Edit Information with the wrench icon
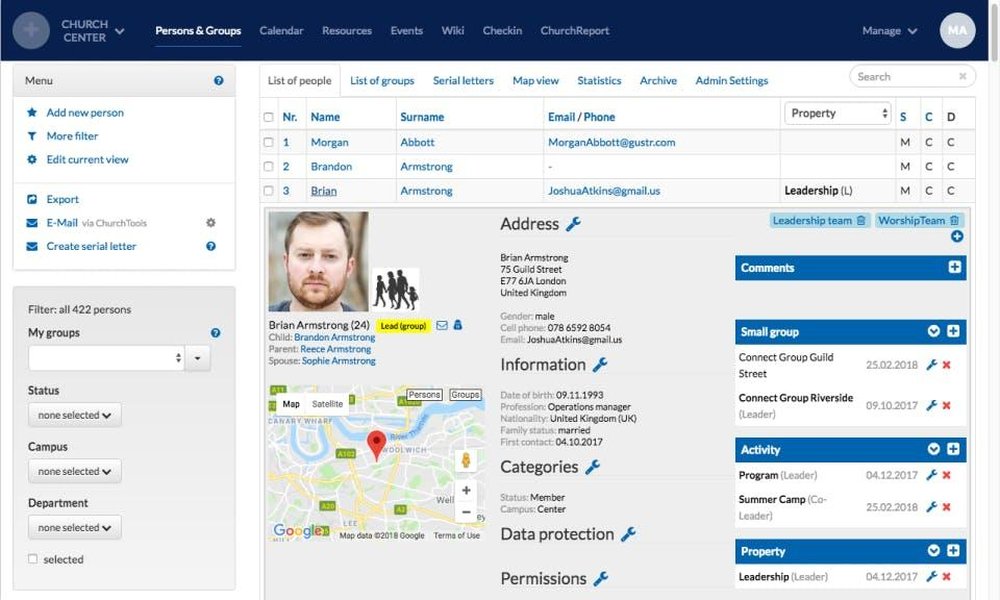This screenshot has height=600, width=1000. [599, 365]
